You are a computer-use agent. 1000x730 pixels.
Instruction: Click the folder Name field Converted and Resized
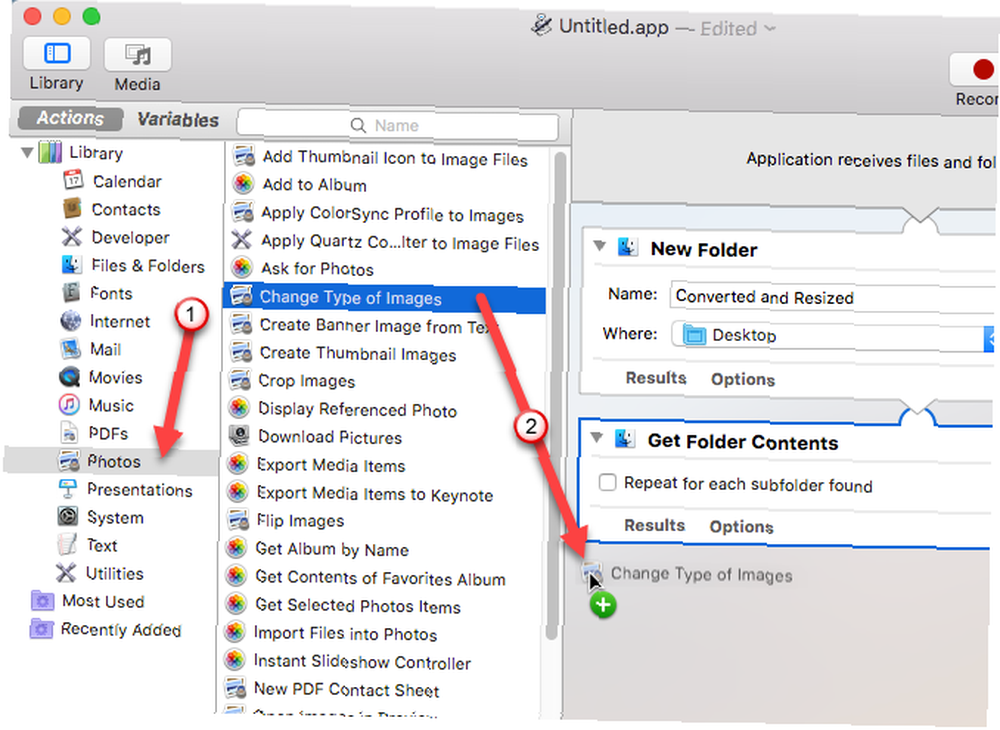coord(833,296)
